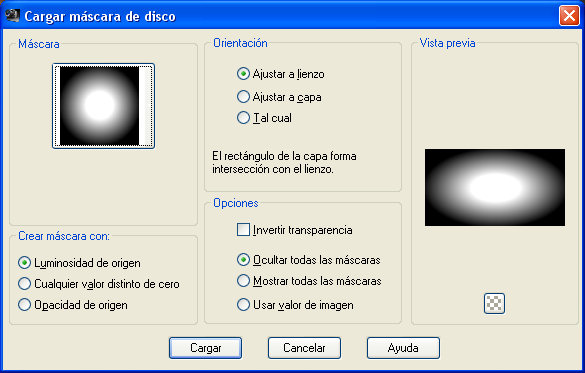Open Ayuda help button
Image resolution: width=585 pixels, height=373 pixels.
coord(403,348)
